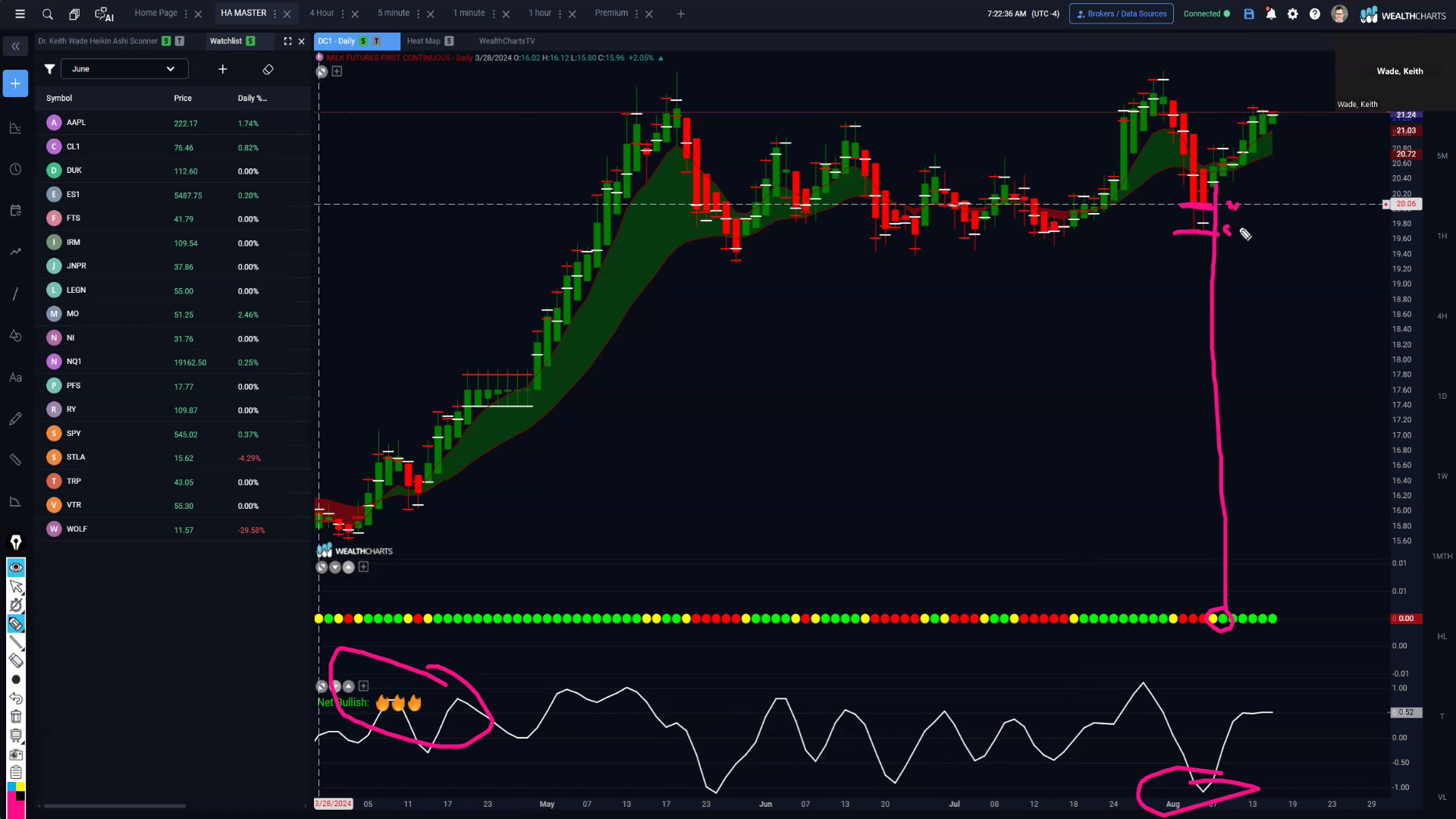Open the search magnifier icon
Image resolution: width=1456 pixels, height=819 pixels.
(x=48, y=14)
